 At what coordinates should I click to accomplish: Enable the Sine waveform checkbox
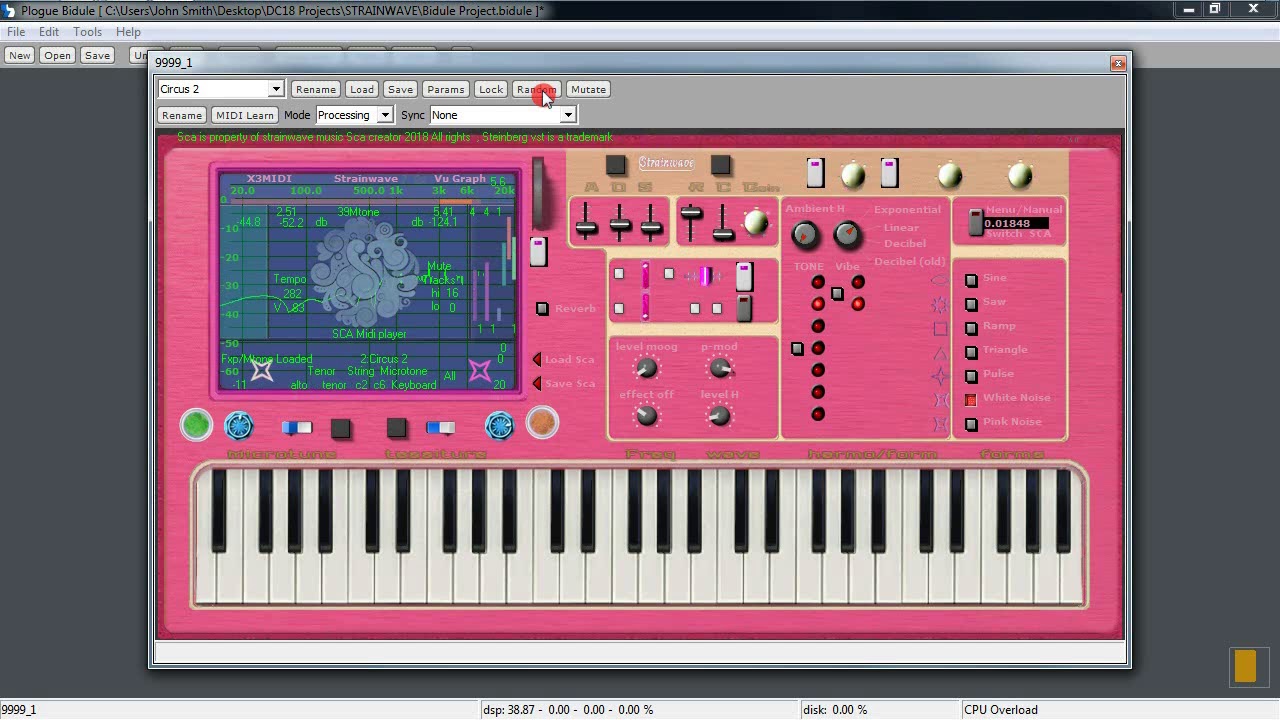(971, 280)
